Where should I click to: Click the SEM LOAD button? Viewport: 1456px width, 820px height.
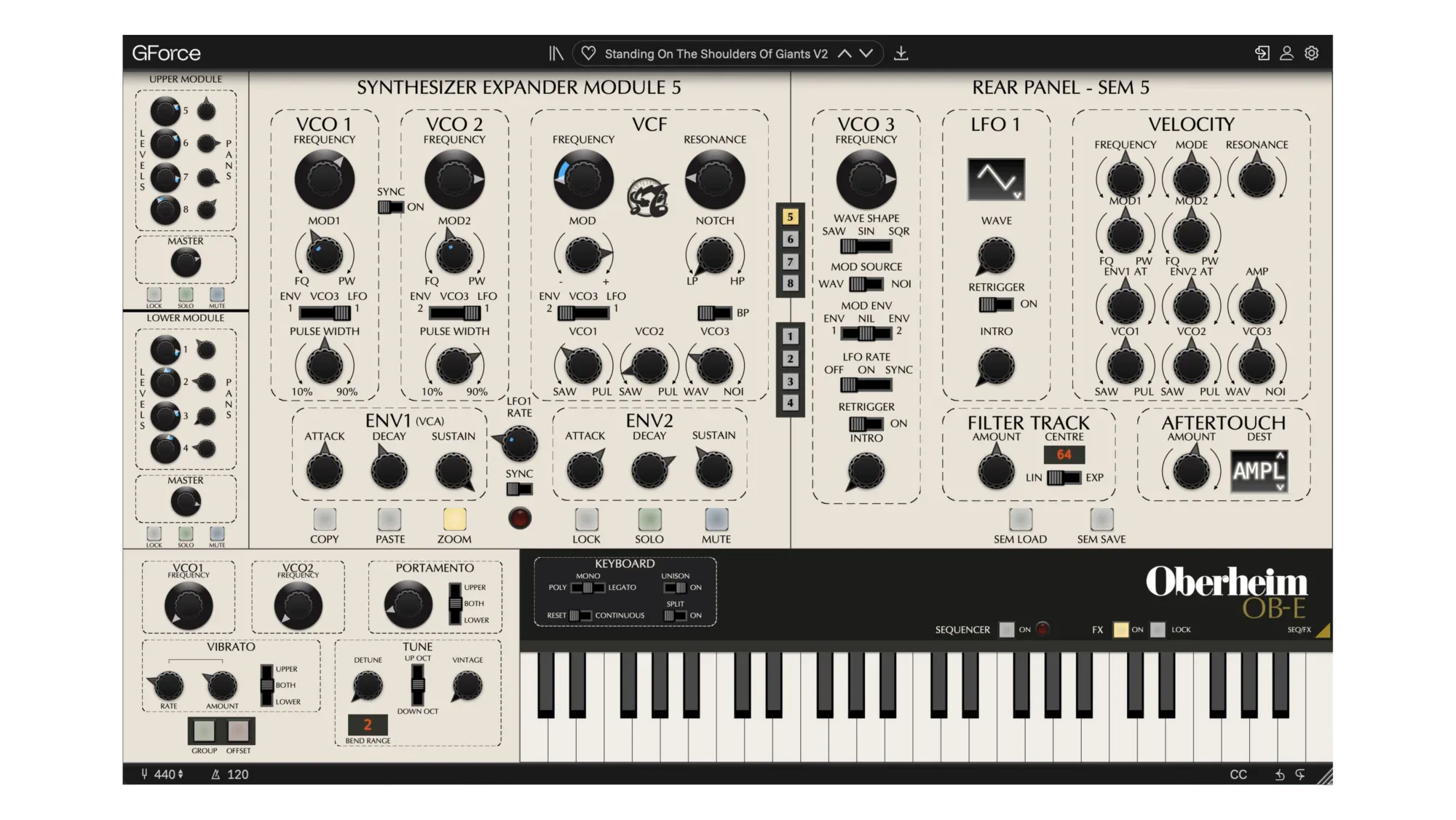(1021, 519)
